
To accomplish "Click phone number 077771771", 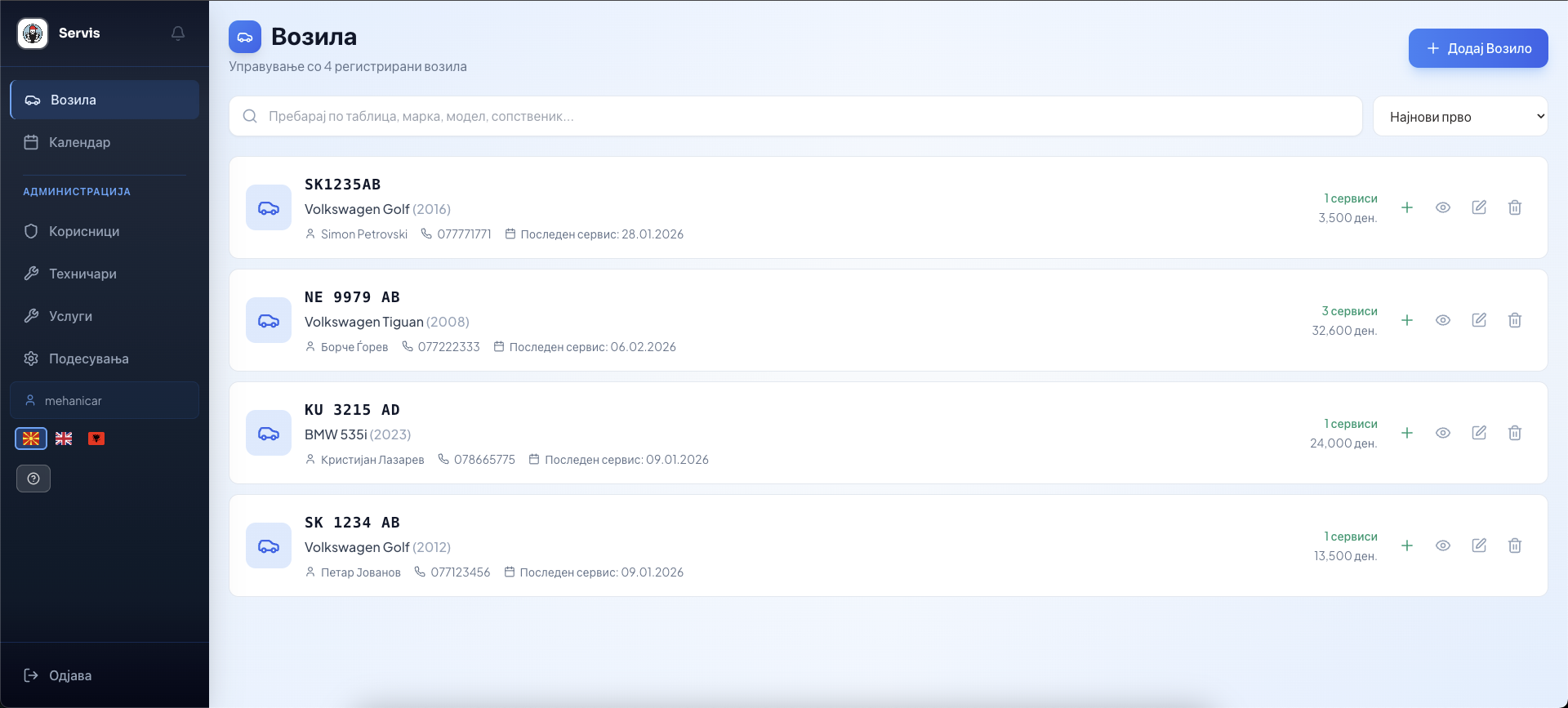I will pyautogui.click(x=464, y=234).
